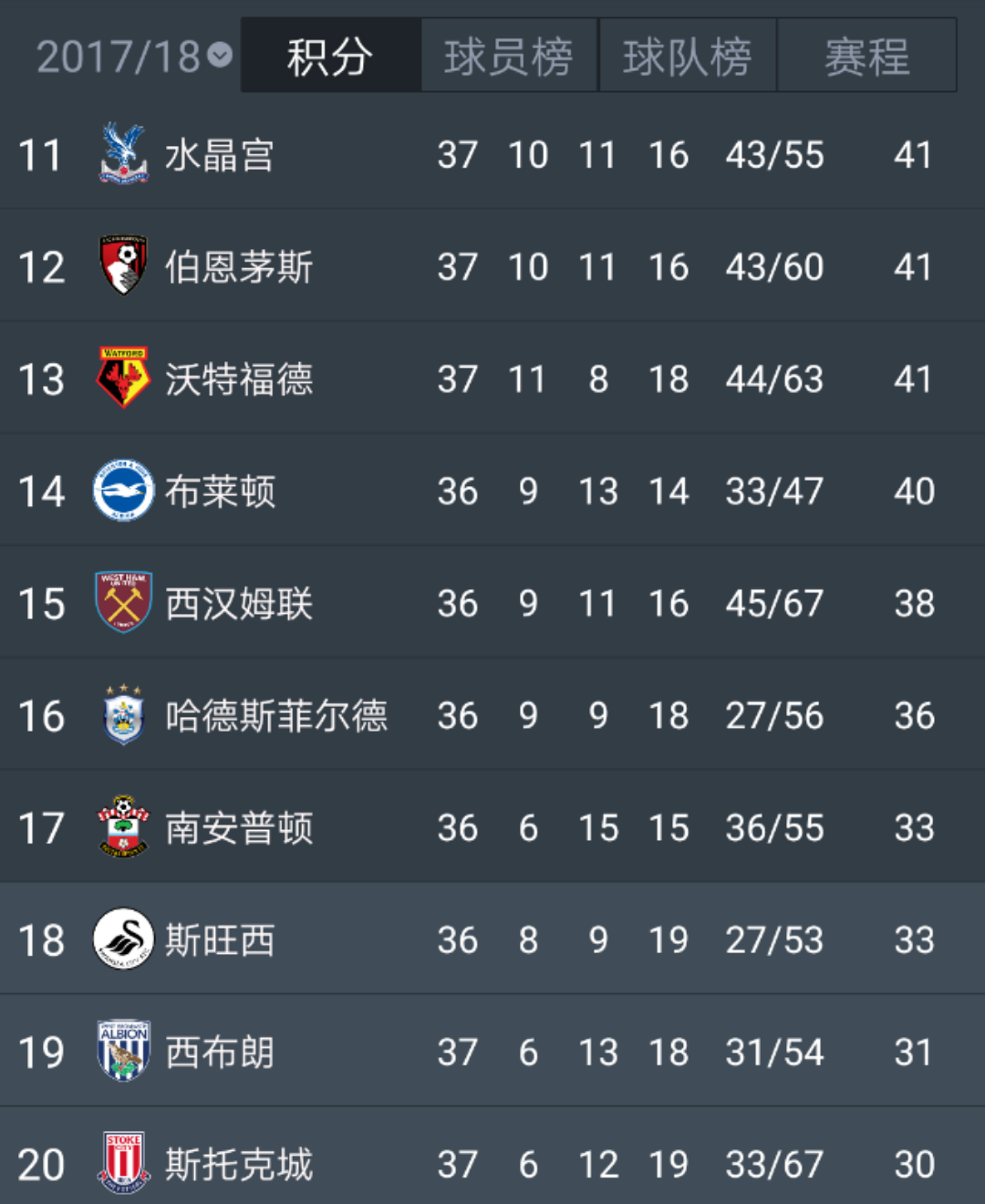Click the Huddersfield club crest
The height and width of the screenshot is (1204, 985).
point(123,715)
